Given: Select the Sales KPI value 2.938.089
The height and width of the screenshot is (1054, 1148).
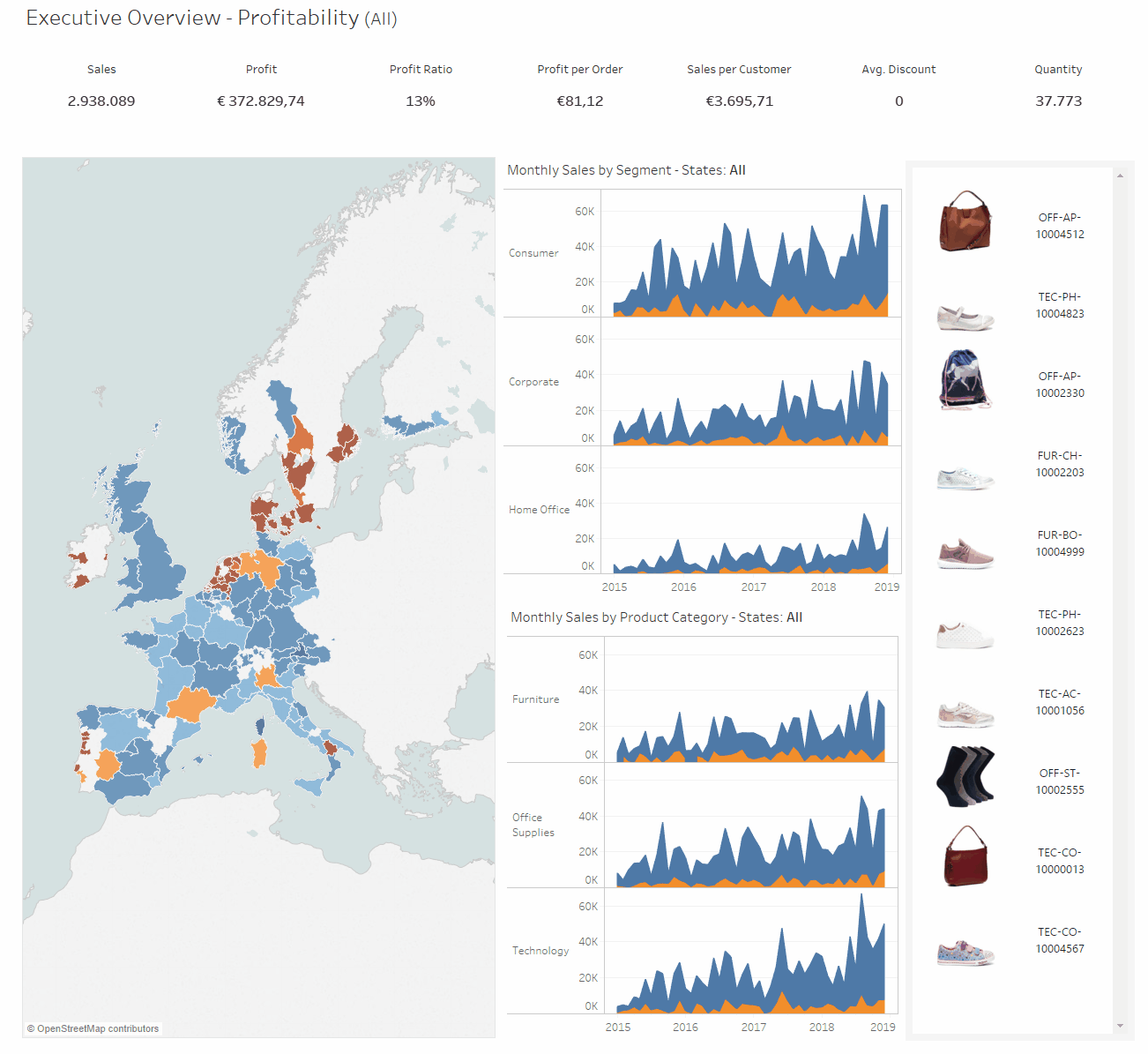Looking at the screenshot, I should click(x=101, y=101).
